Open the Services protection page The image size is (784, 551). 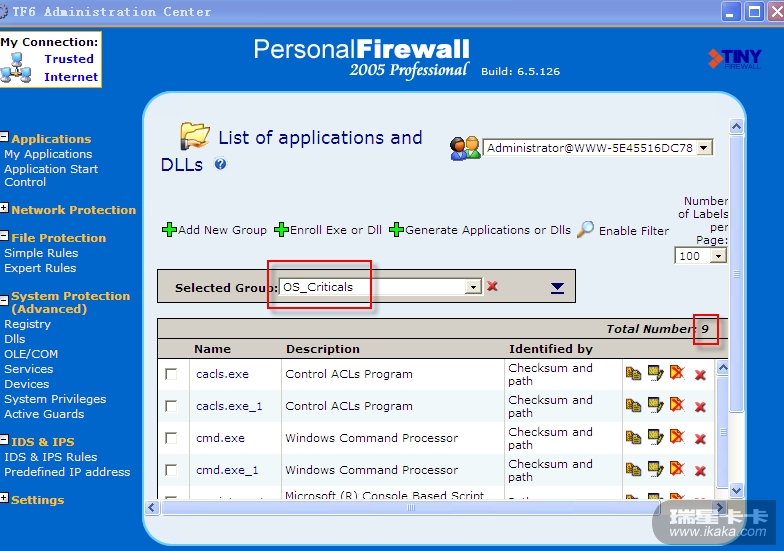click(x=28, y=369)
